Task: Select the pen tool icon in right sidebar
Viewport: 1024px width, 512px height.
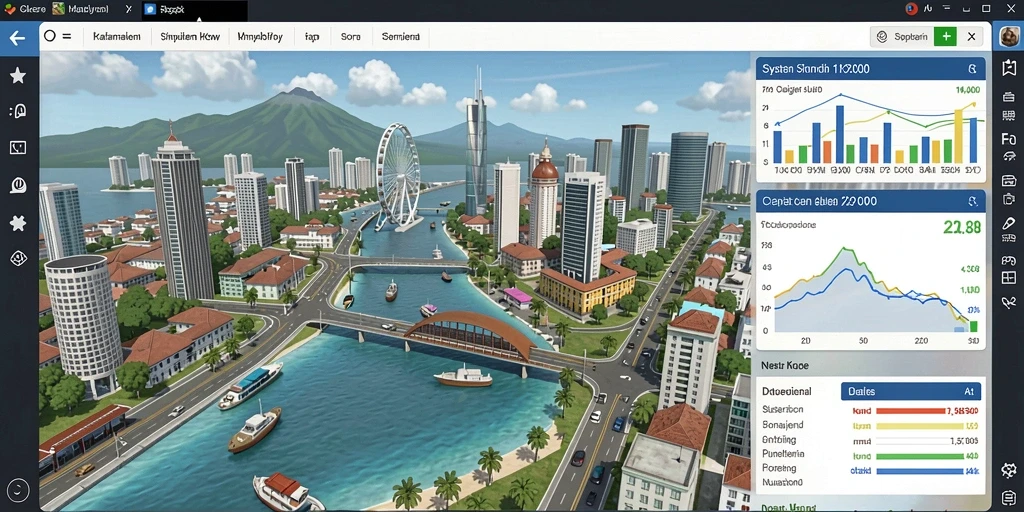Action: pos(1009,223)
